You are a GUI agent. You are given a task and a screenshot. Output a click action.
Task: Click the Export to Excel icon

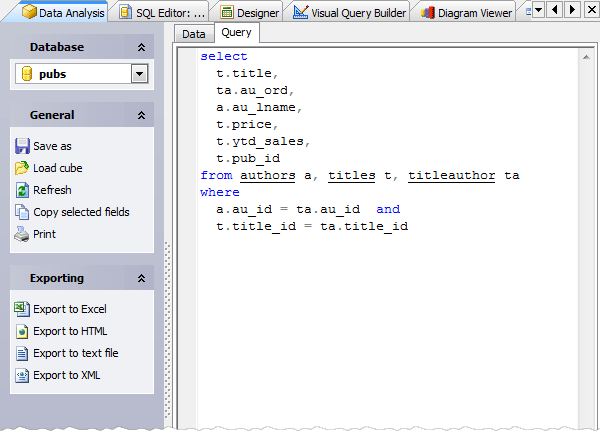coord(22,309)
